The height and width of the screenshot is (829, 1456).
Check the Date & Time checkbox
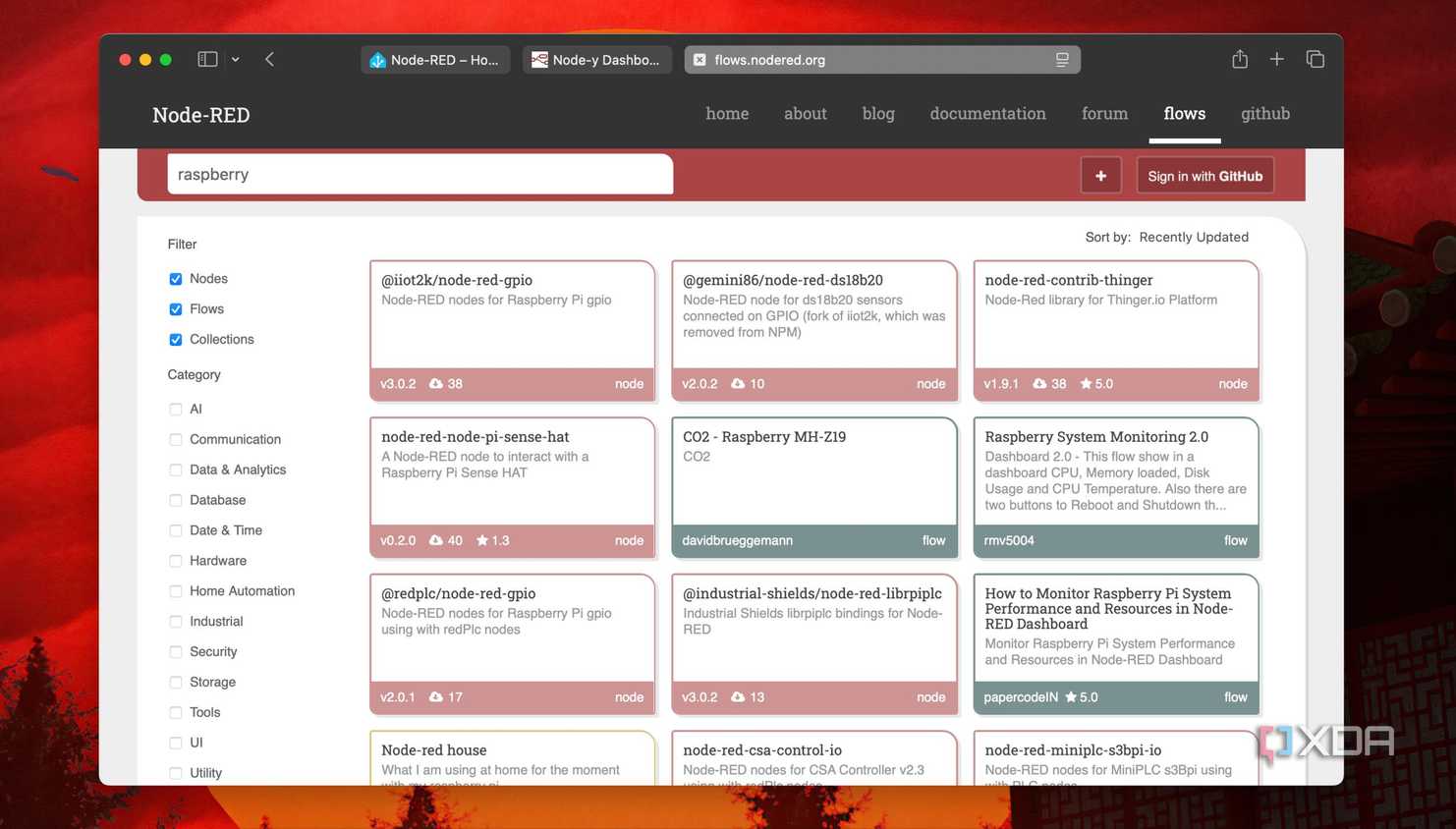coord(176,530)
